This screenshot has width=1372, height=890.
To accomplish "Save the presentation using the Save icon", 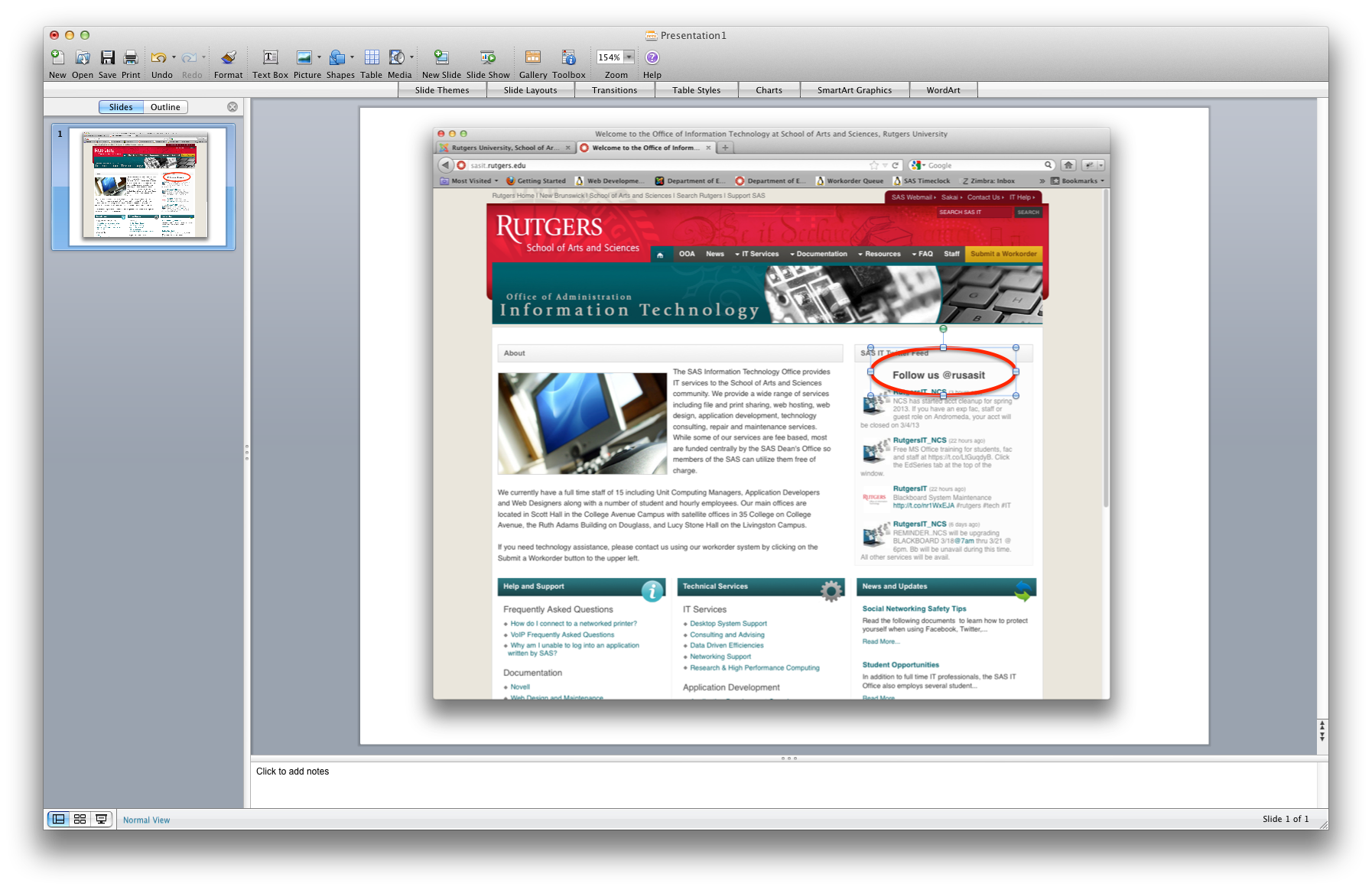I will [x=108, y=57].
